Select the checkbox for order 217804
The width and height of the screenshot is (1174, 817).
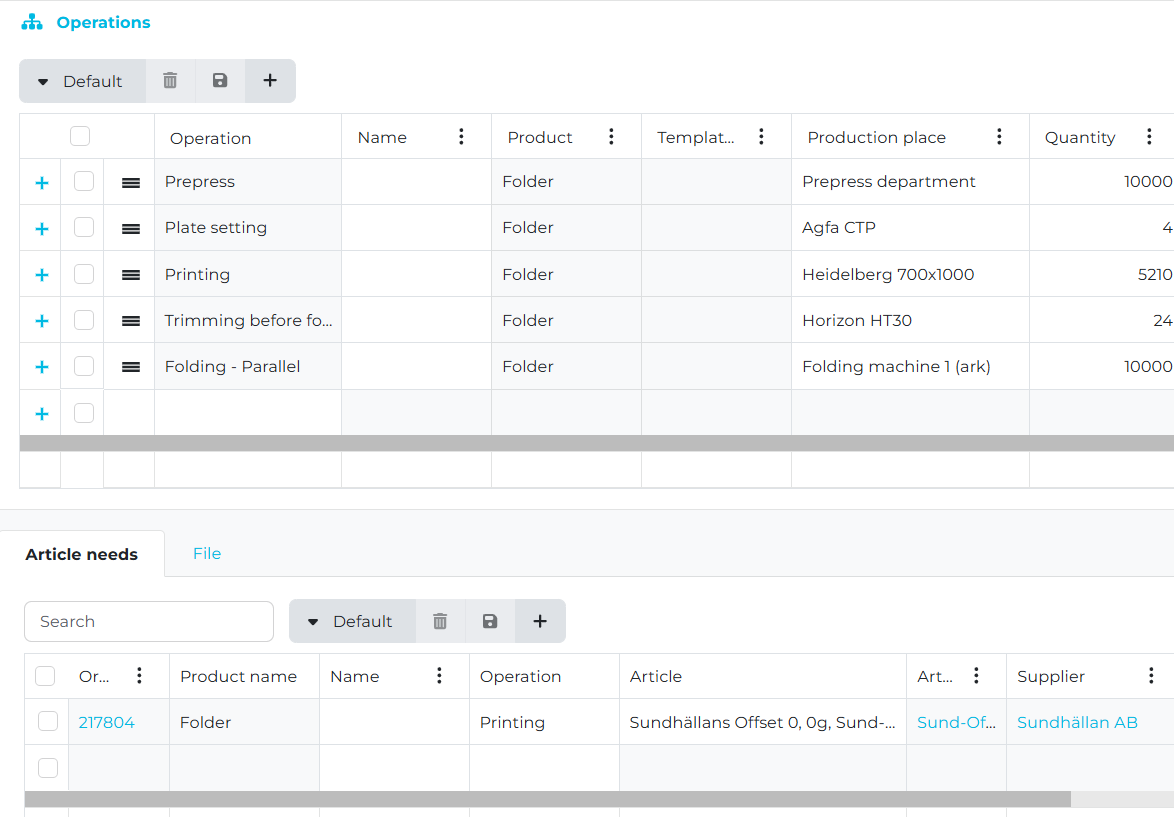[47, 721]
